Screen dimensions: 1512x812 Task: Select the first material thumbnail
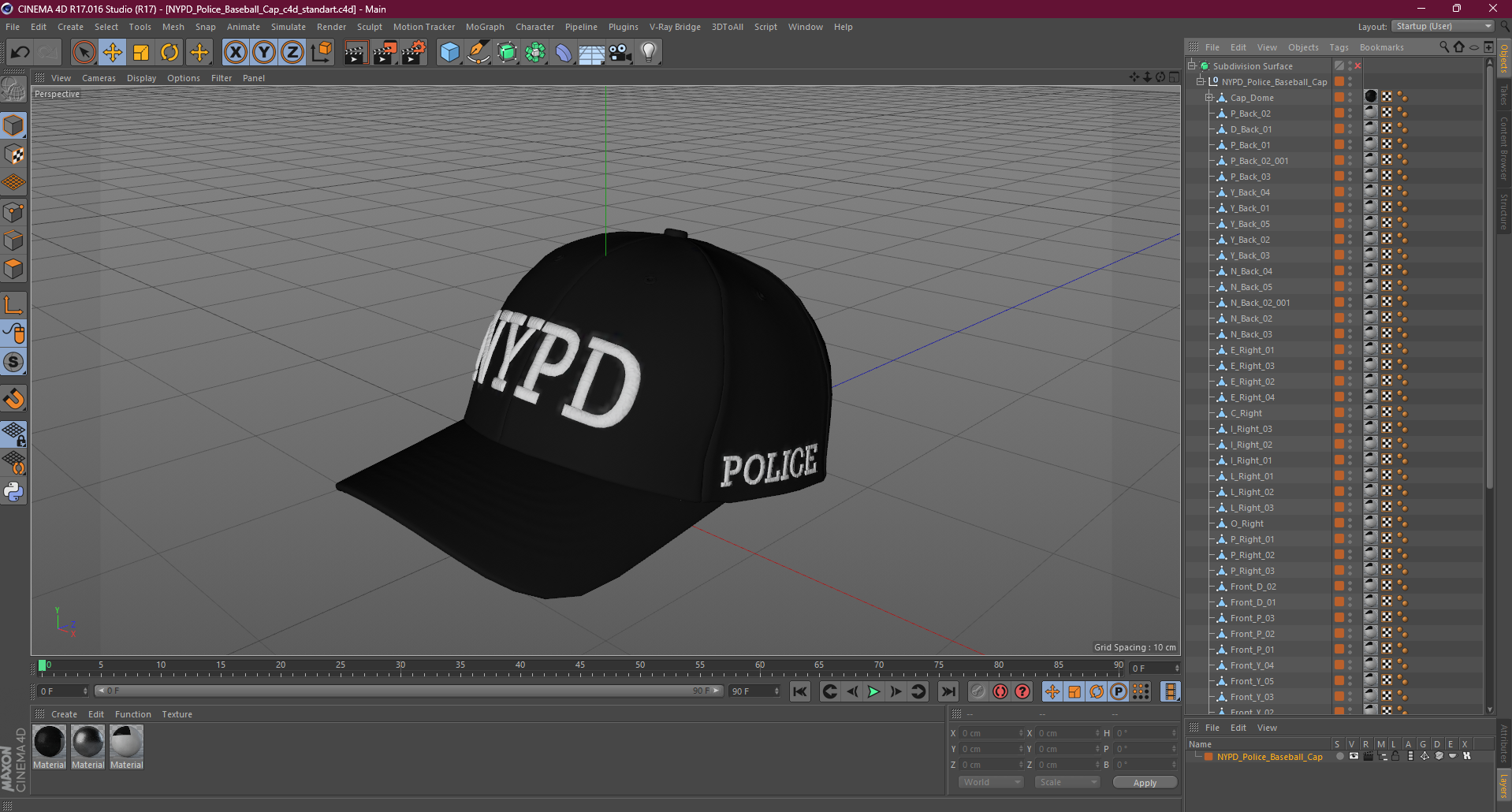pyautogui.click(x=50, y=743)
